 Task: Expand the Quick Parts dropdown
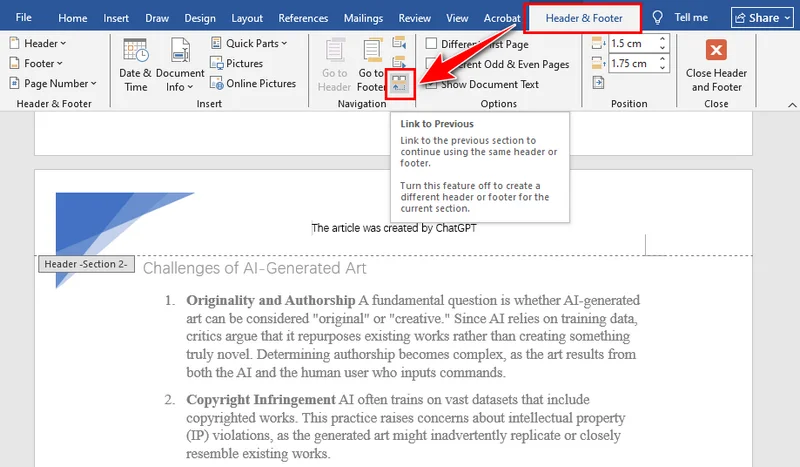tap(249, 43)
